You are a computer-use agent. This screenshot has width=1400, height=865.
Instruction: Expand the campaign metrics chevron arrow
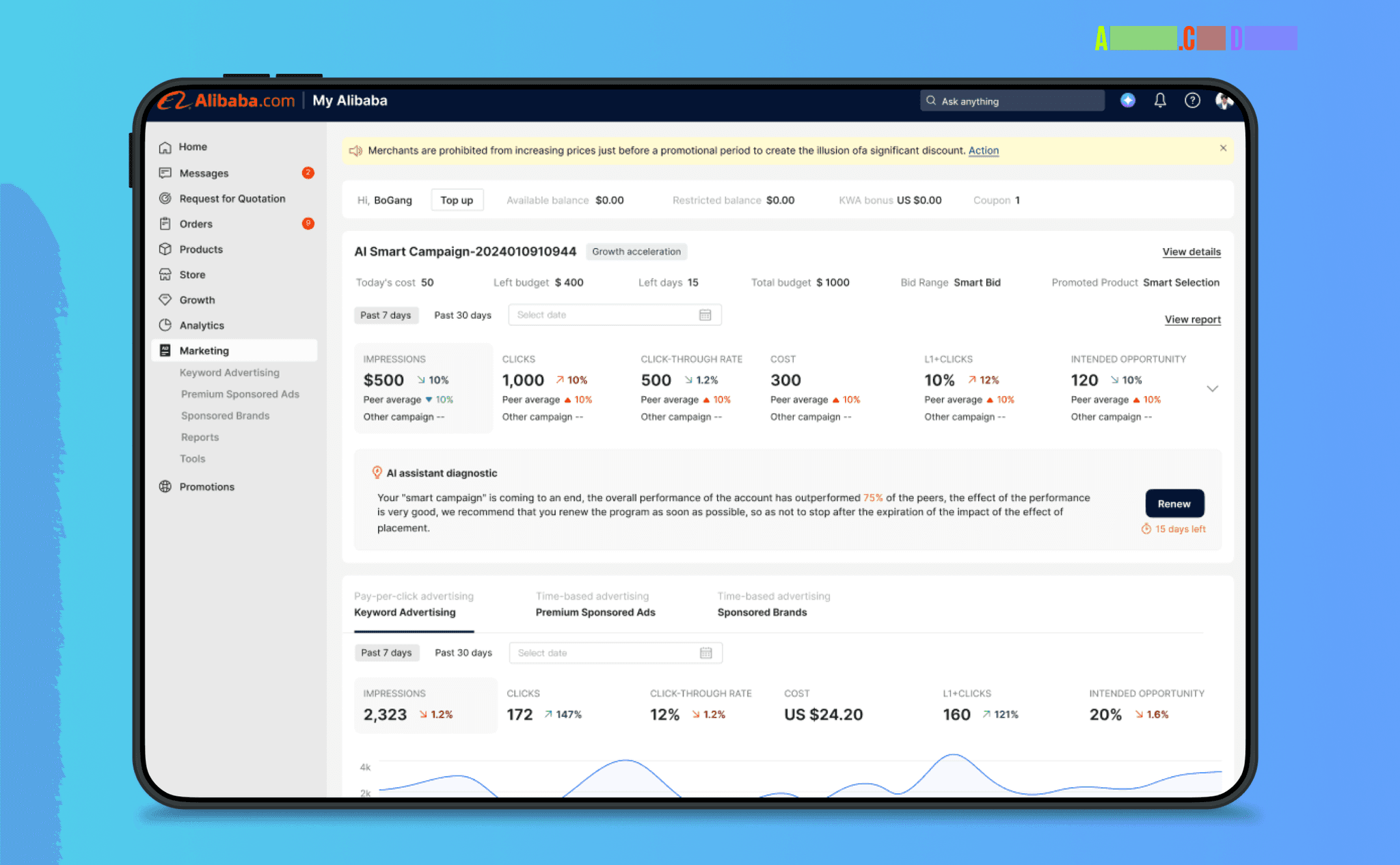1212,388
